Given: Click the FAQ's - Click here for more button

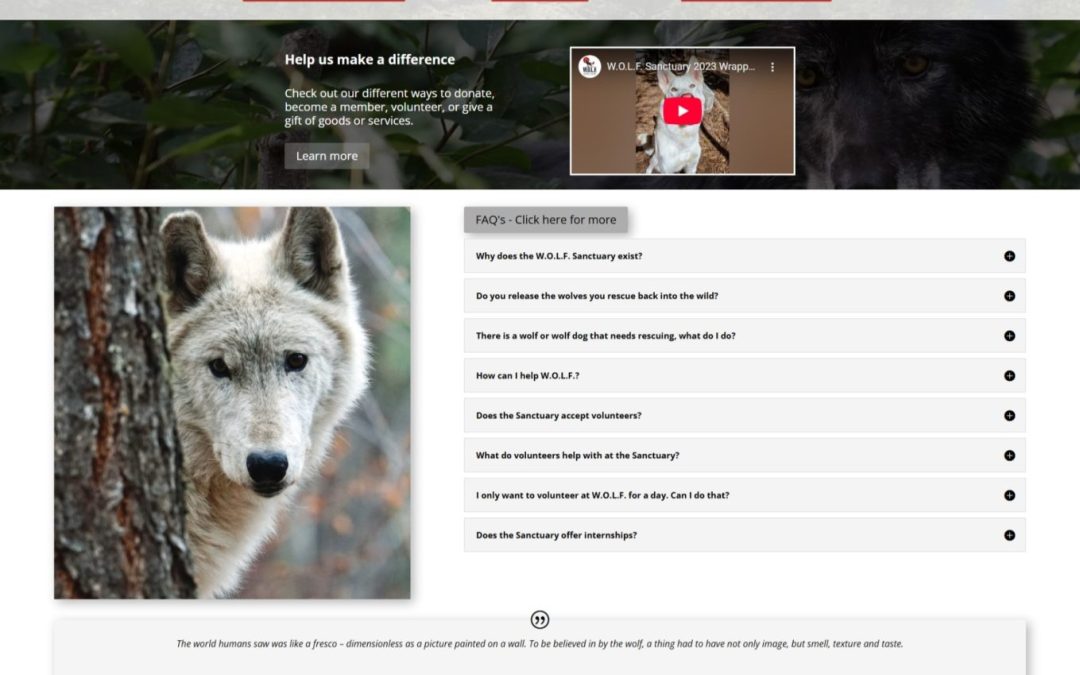Looking at the screenshot, I should 545,220.
